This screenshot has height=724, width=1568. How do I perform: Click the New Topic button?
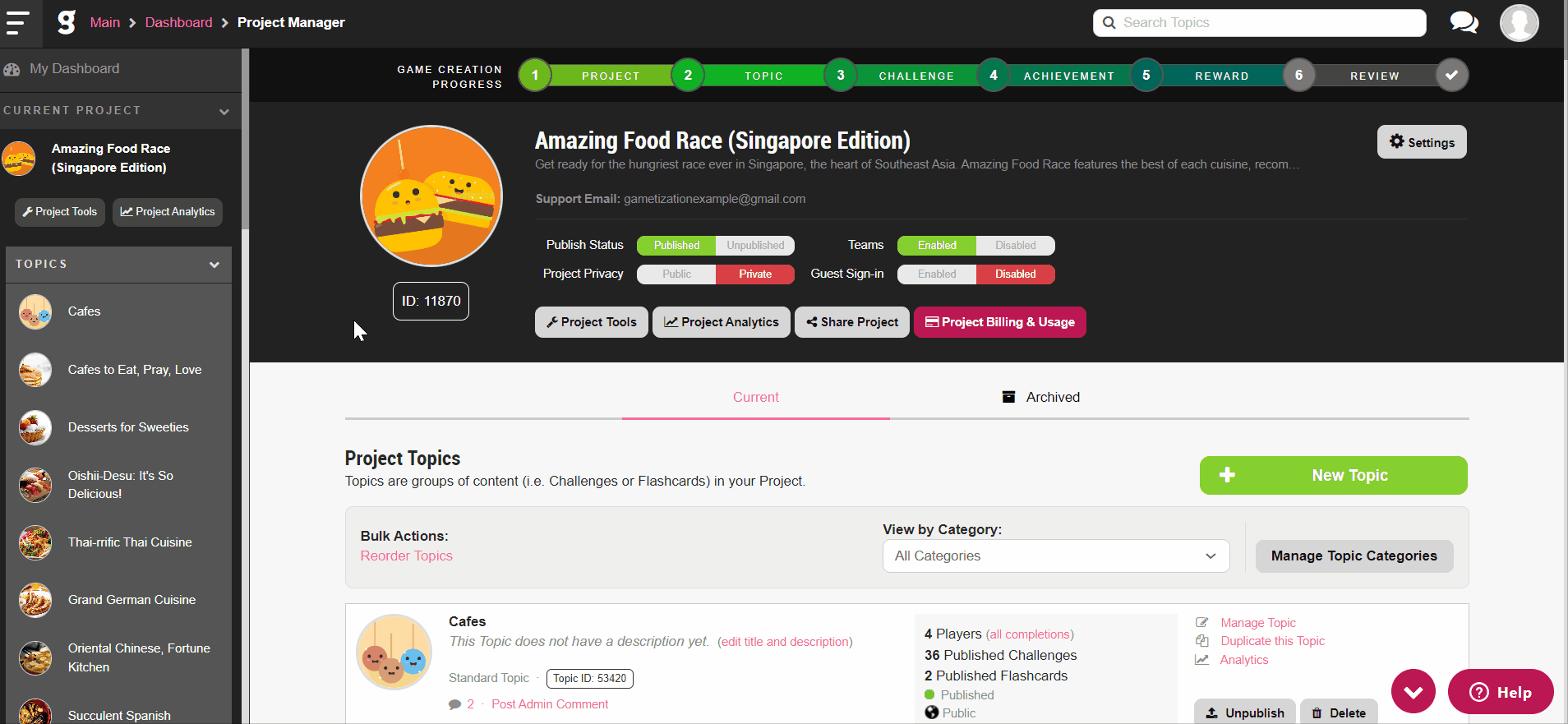(x=1333, y=476)
